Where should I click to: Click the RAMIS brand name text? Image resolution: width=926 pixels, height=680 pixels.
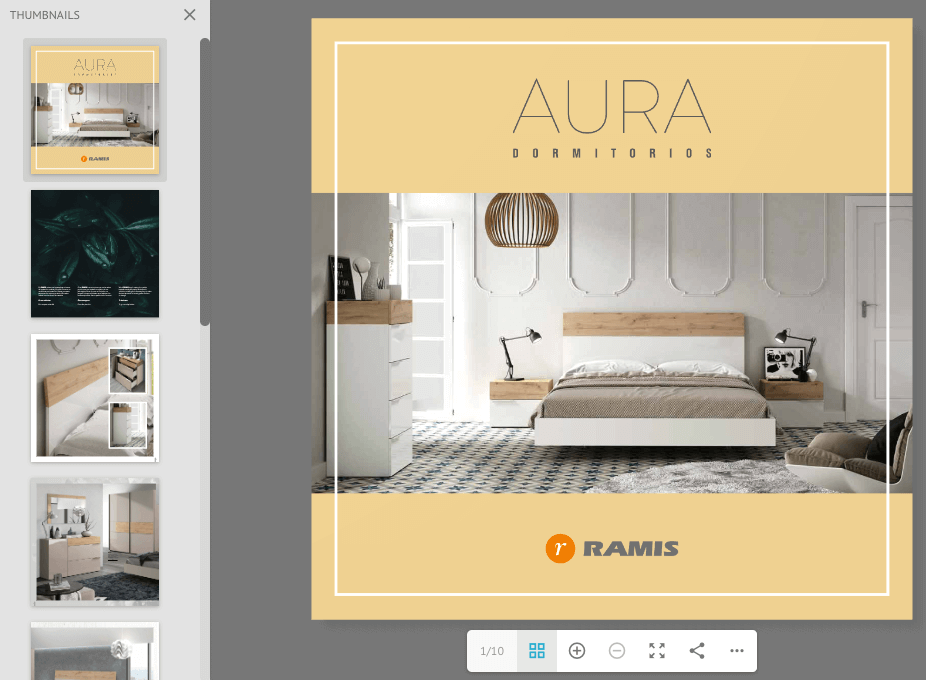tap(630, 548)
